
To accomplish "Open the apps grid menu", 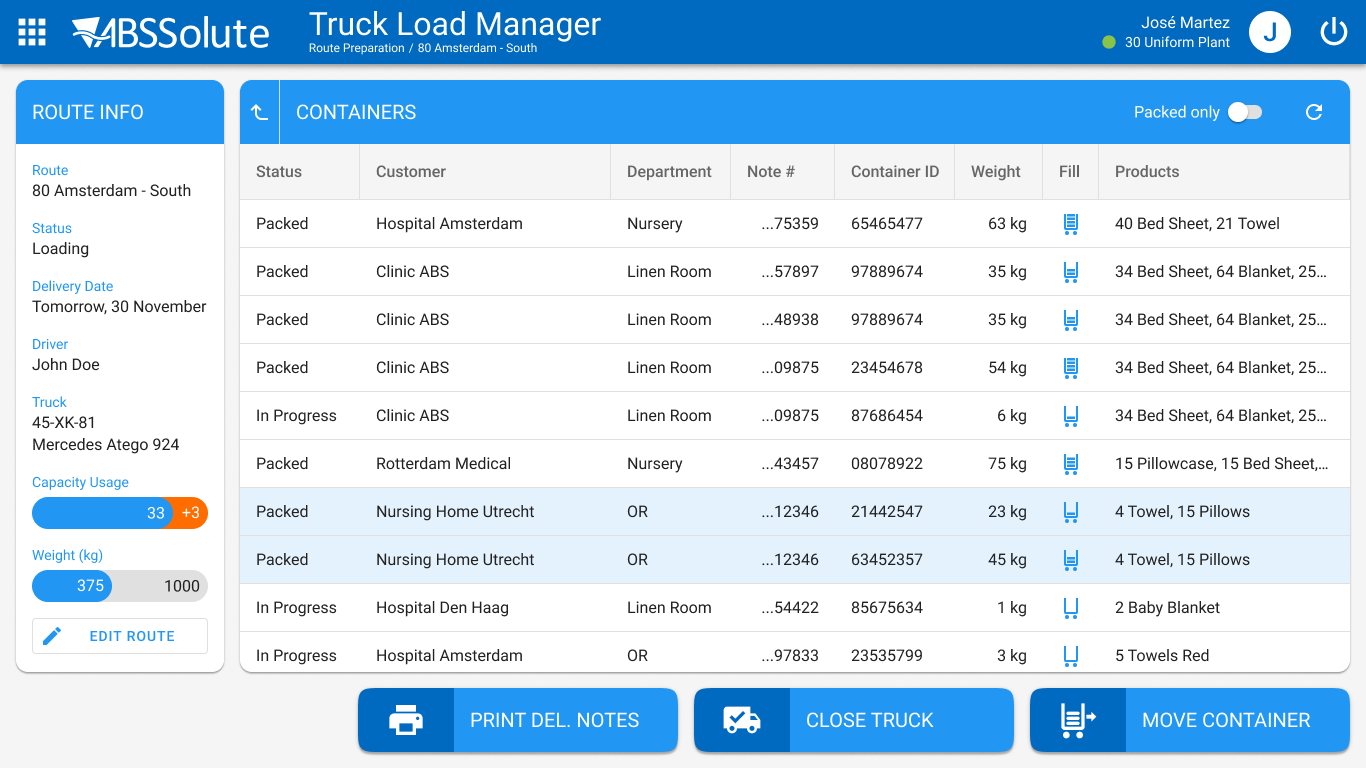I will pos(32,32).
